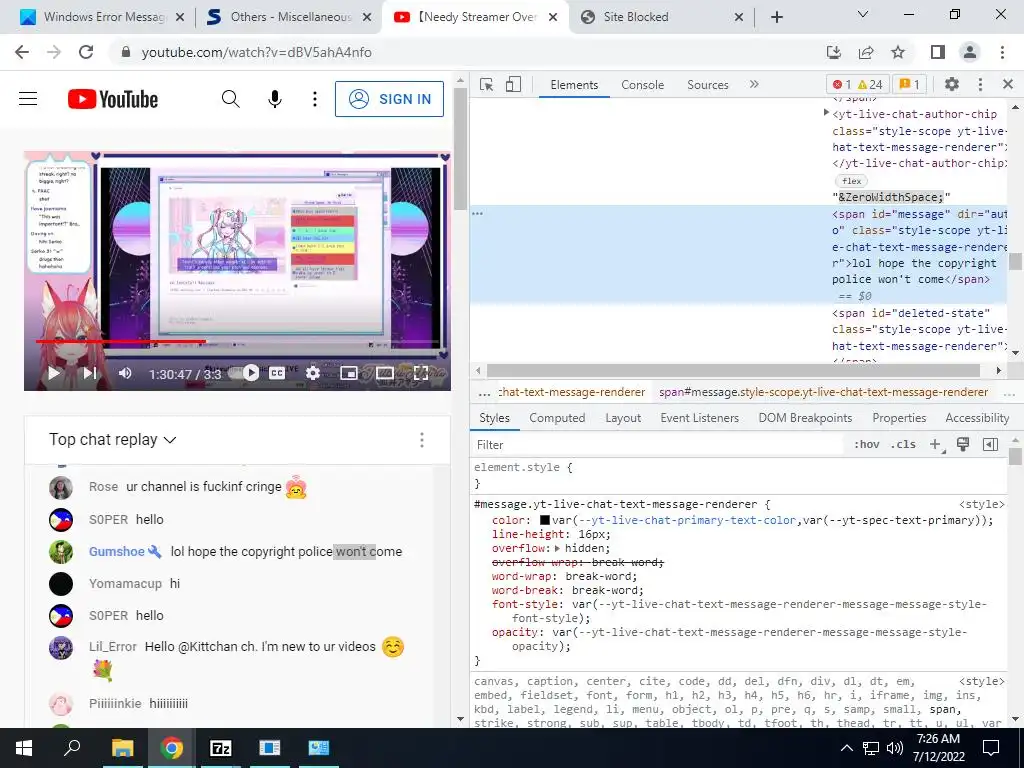The height and width of the screenshot is (768, 1024).
Task: Open errors and warnings counter
Action: [x=857, y=84]
